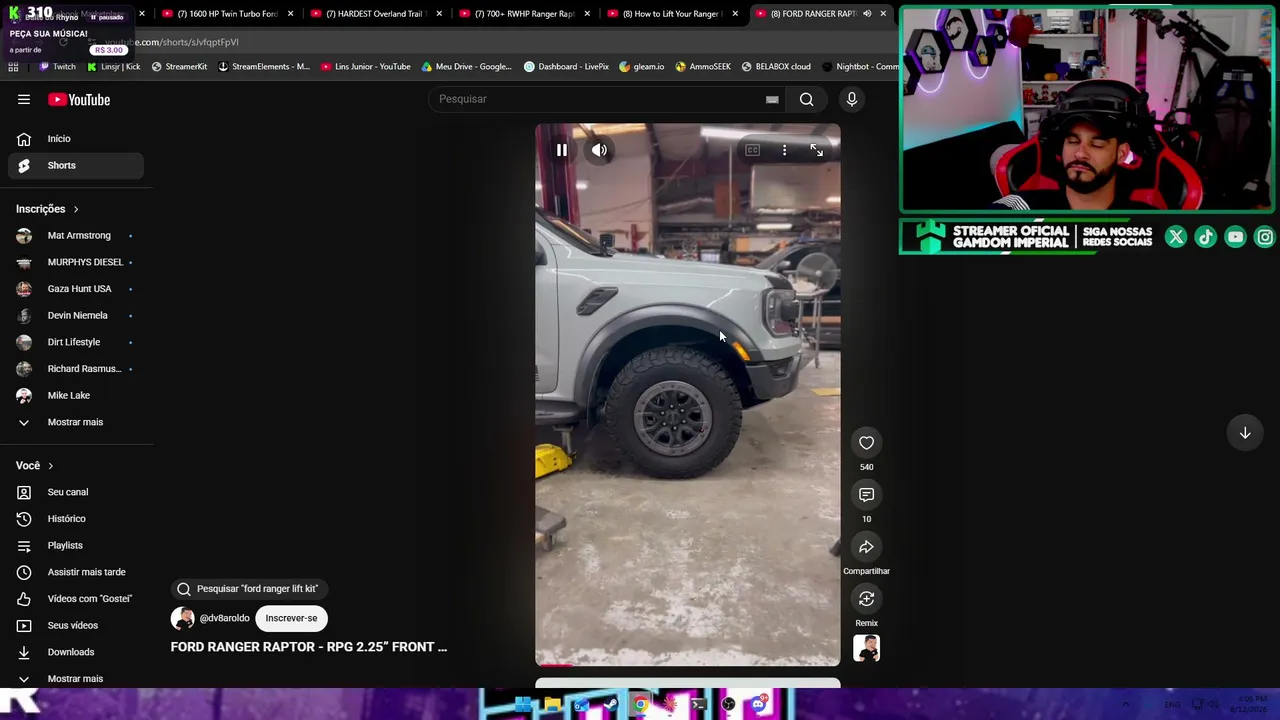Expand Você list with bottom Mostrar mais
The width and height of the screenshot is (1280, 720).
click(76, 678)
